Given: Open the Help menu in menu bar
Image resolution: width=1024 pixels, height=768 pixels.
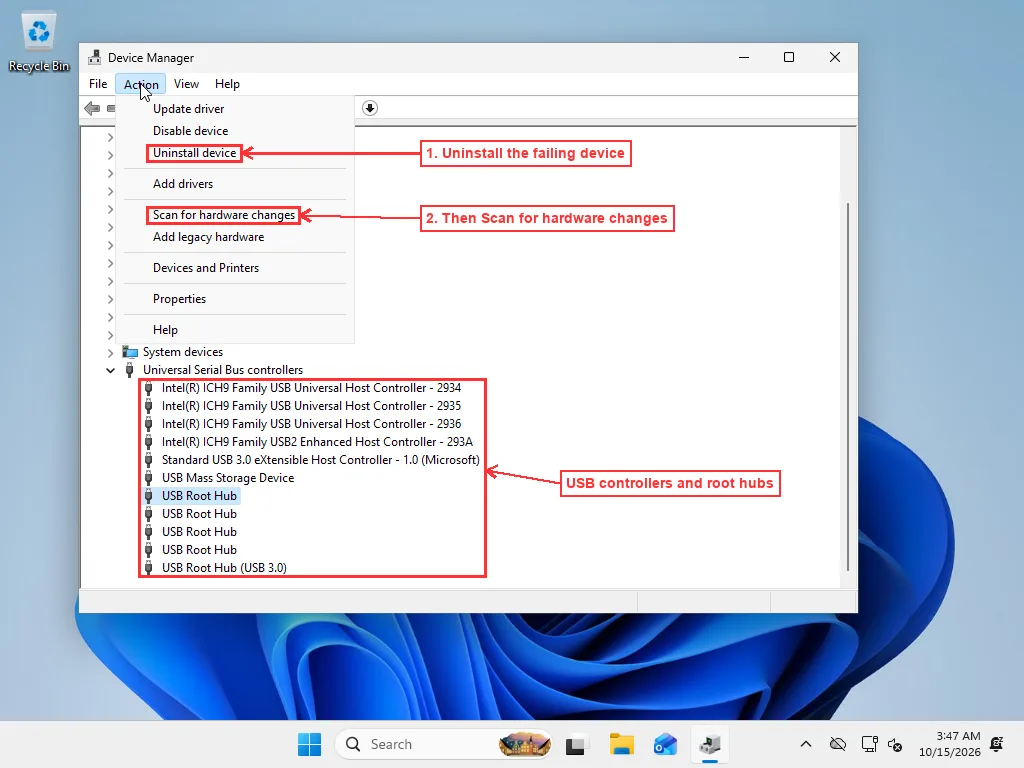Looking at the screenshot, I should point(227,84).
